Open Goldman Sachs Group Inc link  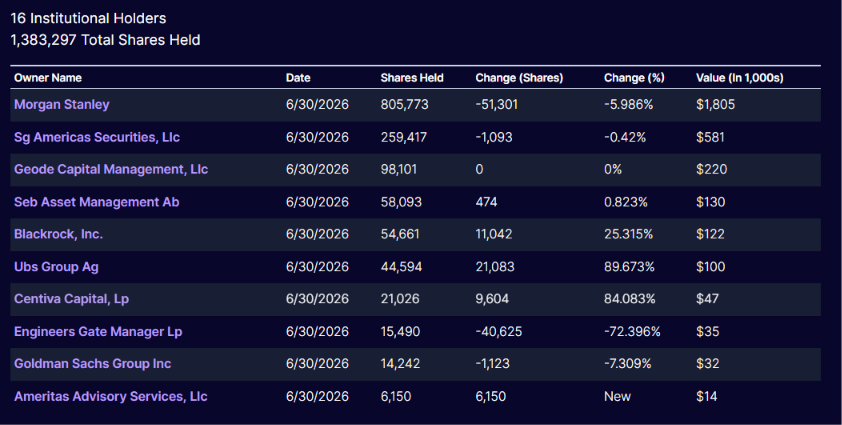coord(92,364)
